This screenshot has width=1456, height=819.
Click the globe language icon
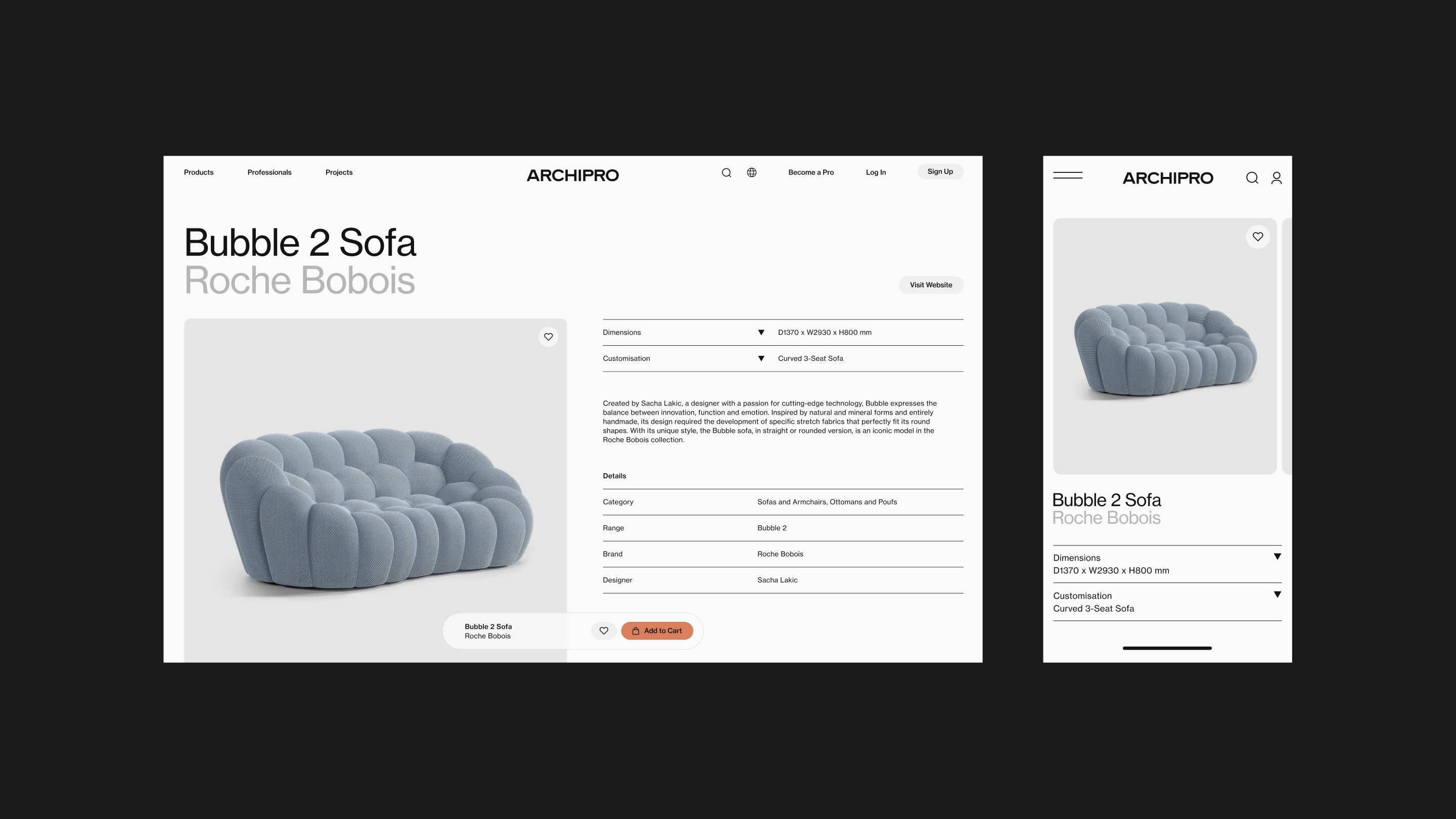pyautogui.click(x=752, y=172)
